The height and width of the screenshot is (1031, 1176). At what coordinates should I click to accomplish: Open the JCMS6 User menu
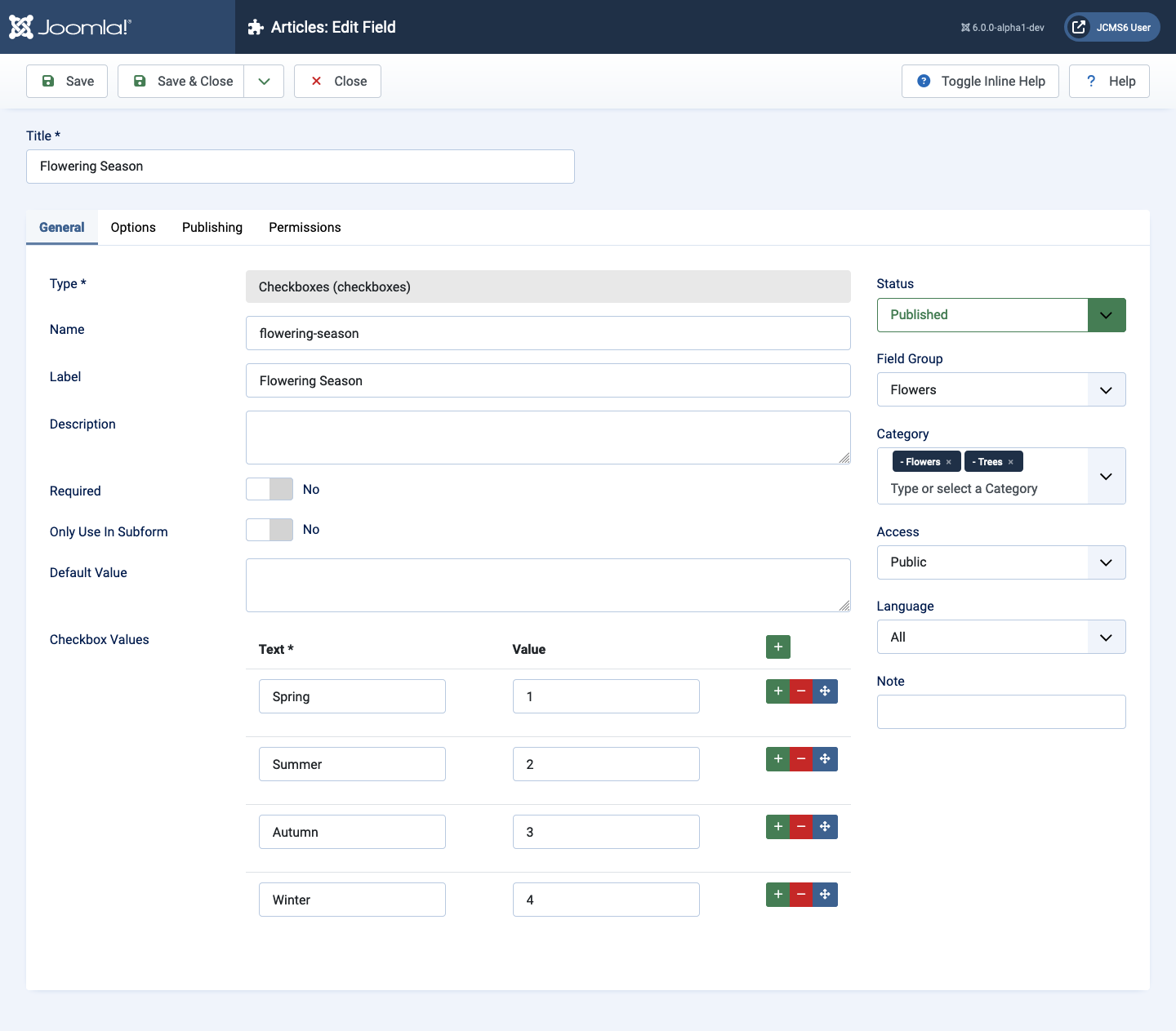tap(1111, 27)
